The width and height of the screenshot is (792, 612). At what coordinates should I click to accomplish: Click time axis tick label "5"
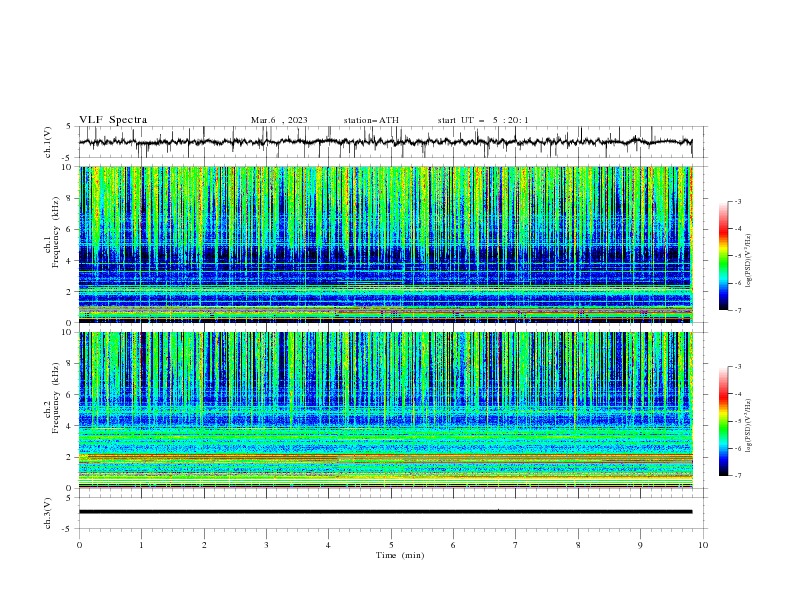tap(391, 545)
